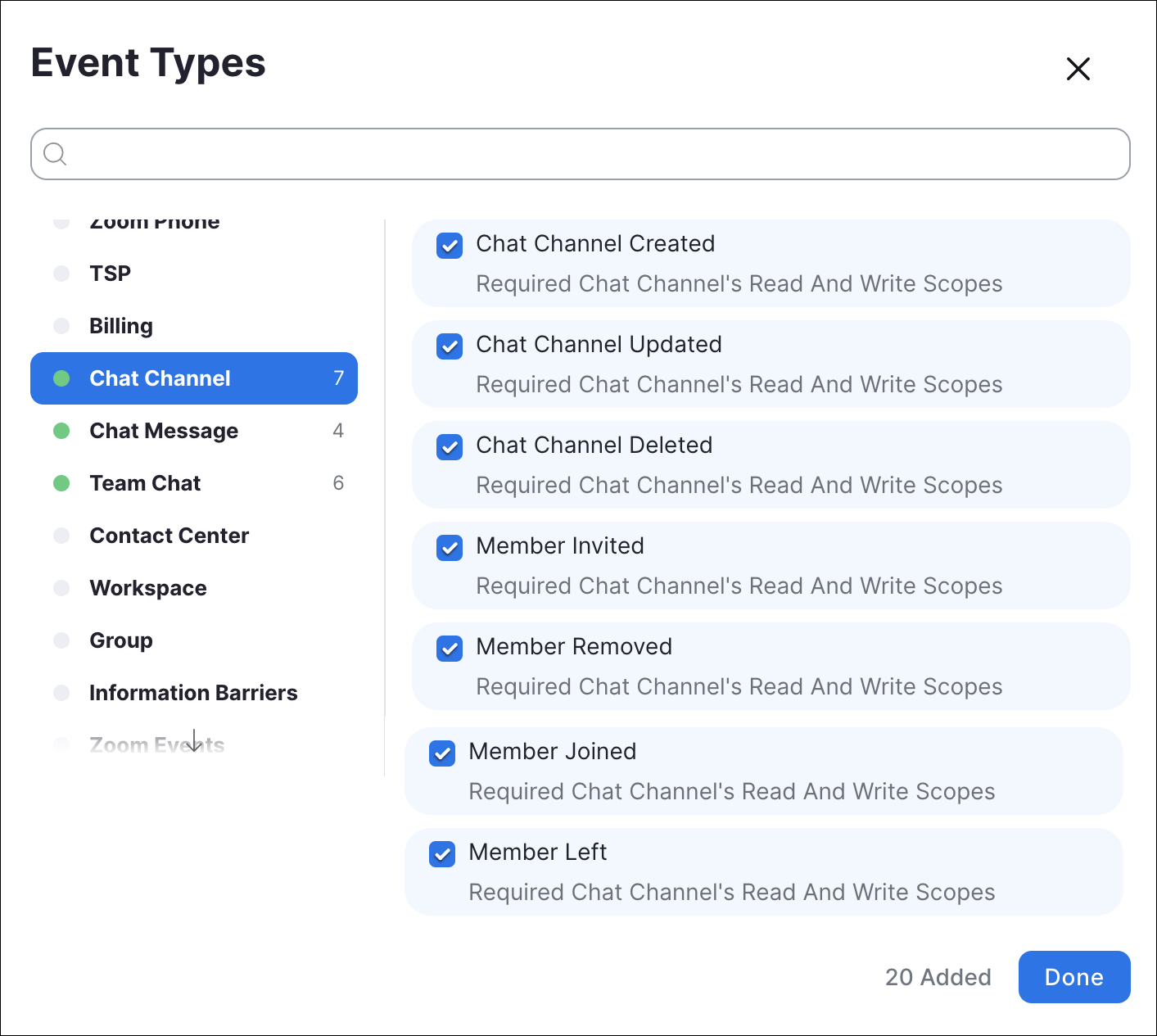
Task: Select the Billing category
Action: point(121,326)
